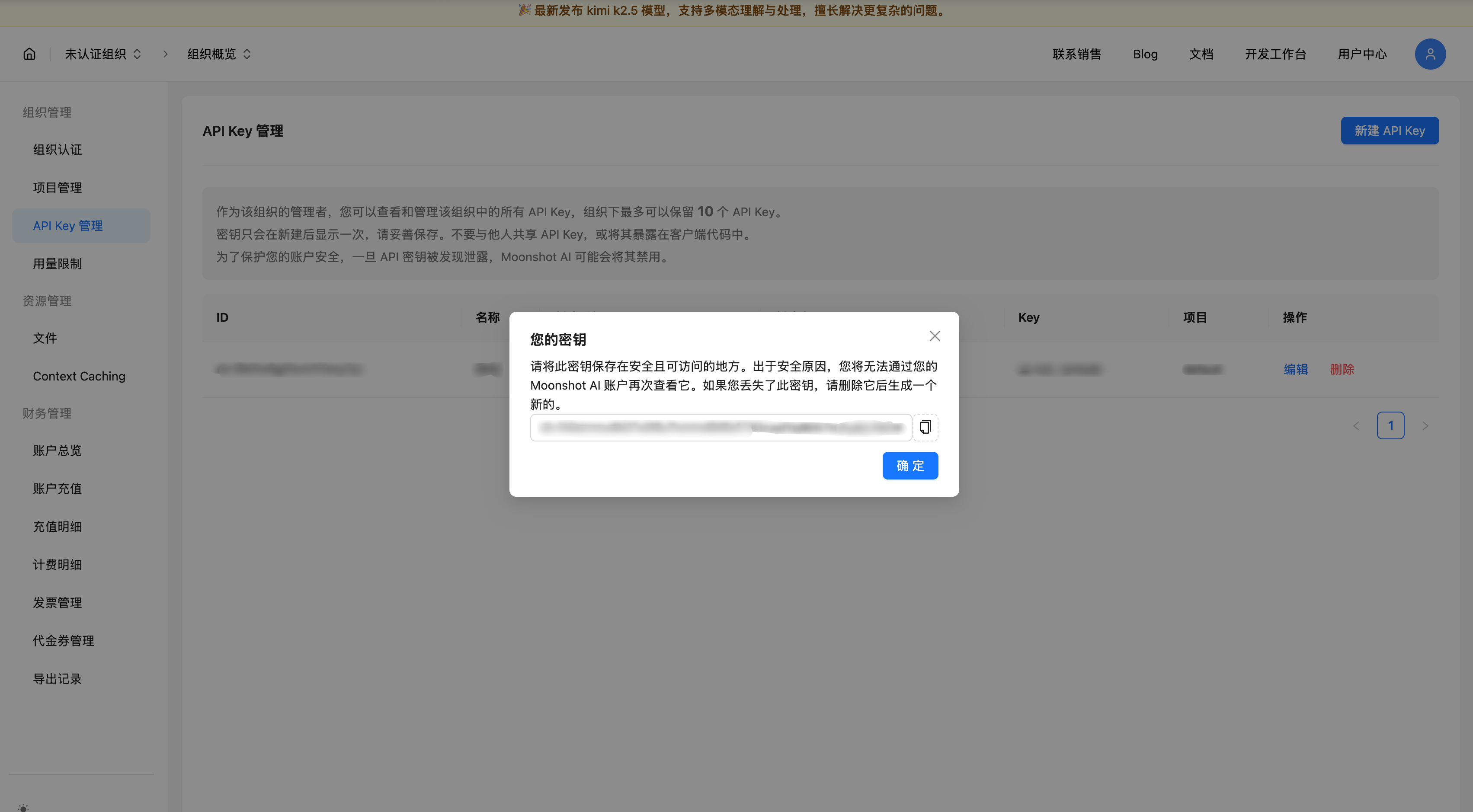1473x812 pixels.
Task: Click 删除 link for the key row
Action: pyautogui.click(x=1342, y=369)
